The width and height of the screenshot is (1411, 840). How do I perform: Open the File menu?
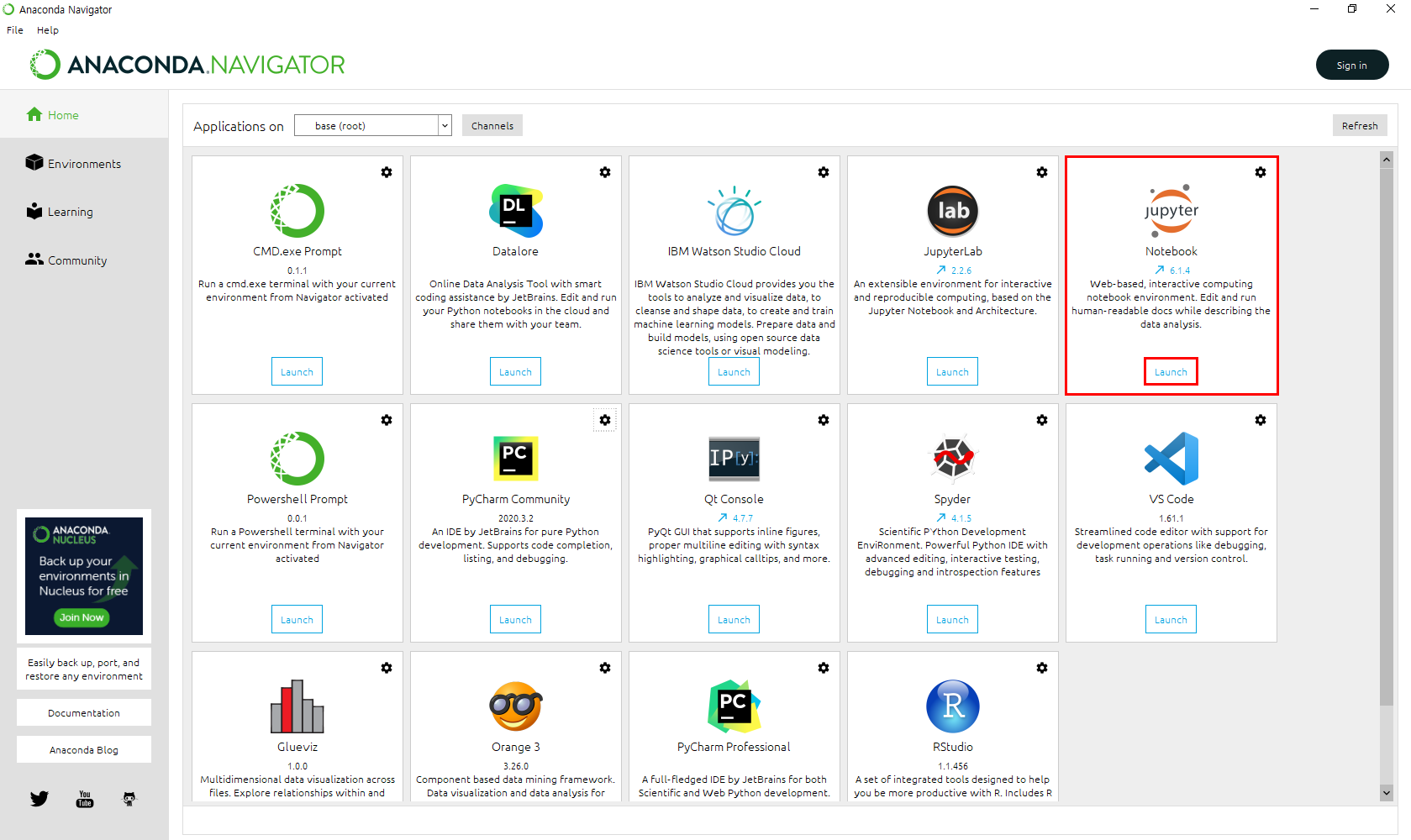(x=15, y=30)
